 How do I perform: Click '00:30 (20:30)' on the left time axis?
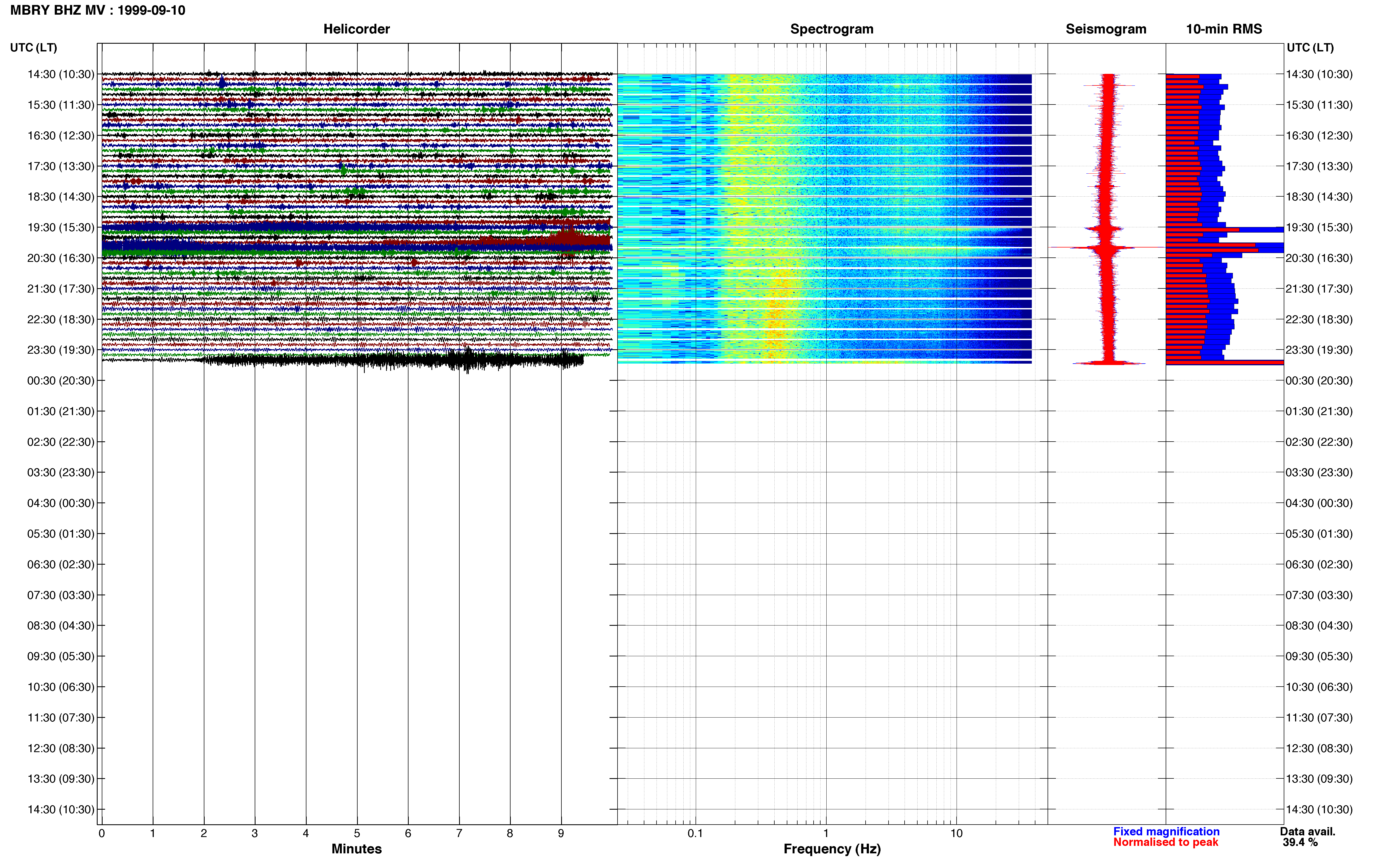coord(61,380)
